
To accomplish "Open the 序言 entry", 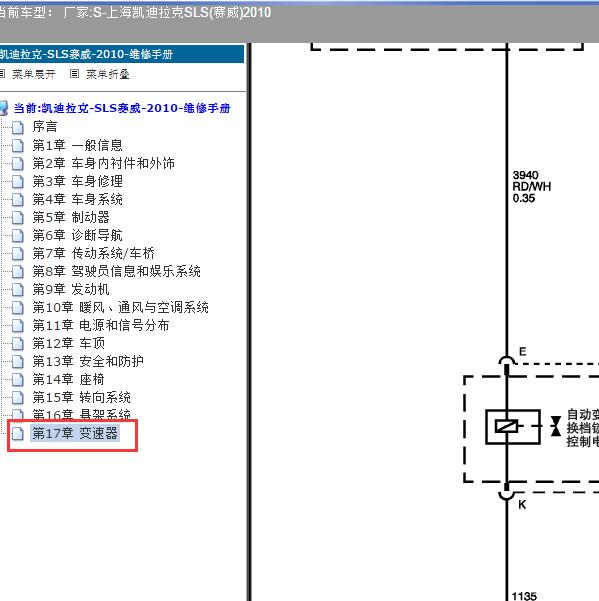I will pos(45,126).
